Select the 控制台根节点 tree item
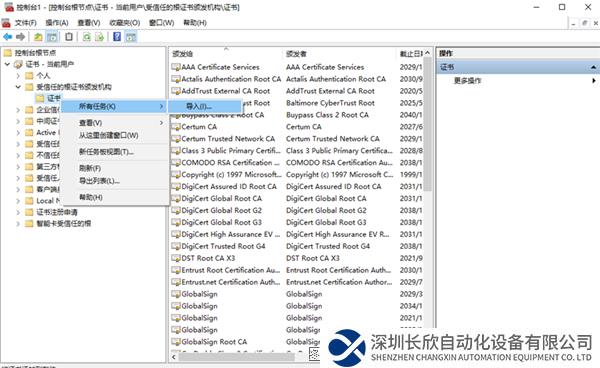This screenshot has height=368, width=600. (x=35, y=52)
